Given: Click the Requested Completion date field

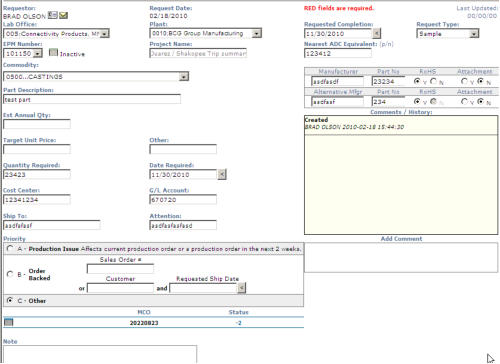Looking at the screenshot, I should (x=338, y=34).
